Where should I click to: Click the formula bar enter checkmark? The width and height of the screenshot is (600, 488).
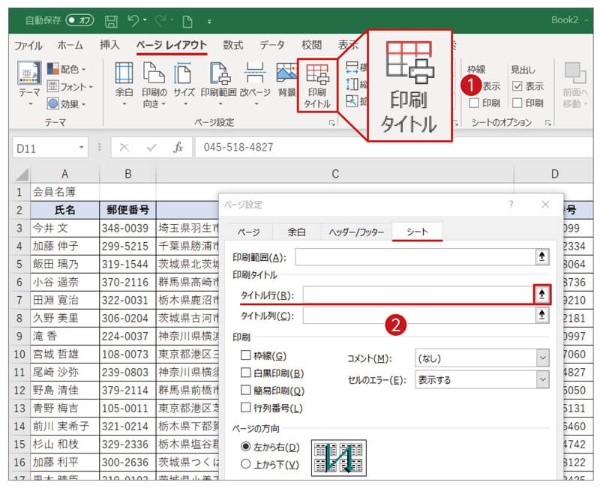[x=152, y=147]
